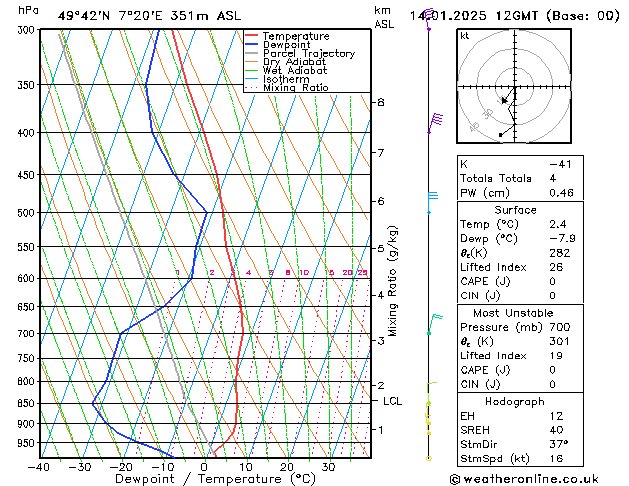Image resolution: width=629 pixels, height=486 pixels.
Task: Click the 8 km altitude label
Action: coord(381,103)
